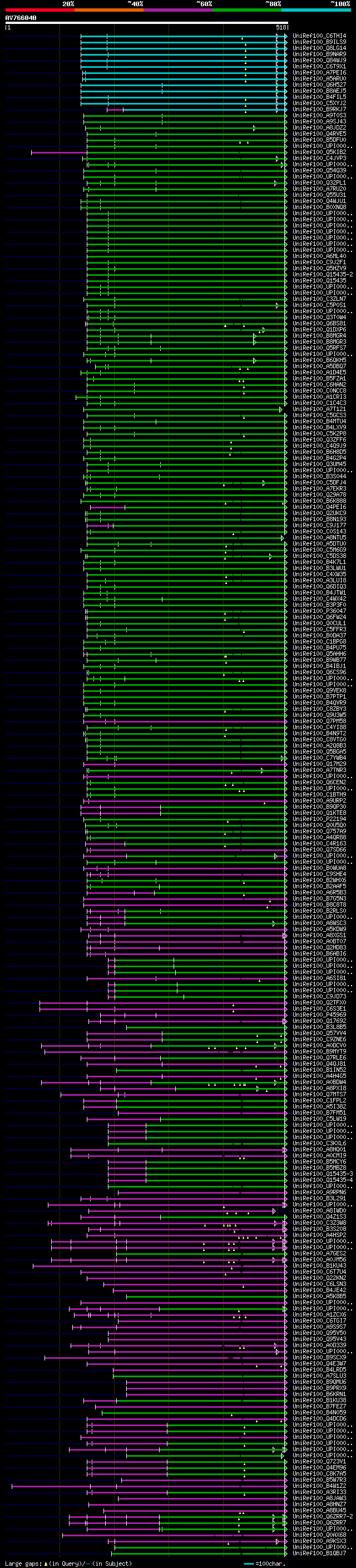Select the UniRef100_P22194 label
Viewport: 356px width, 1568px height.
click(x=319, y=819)
